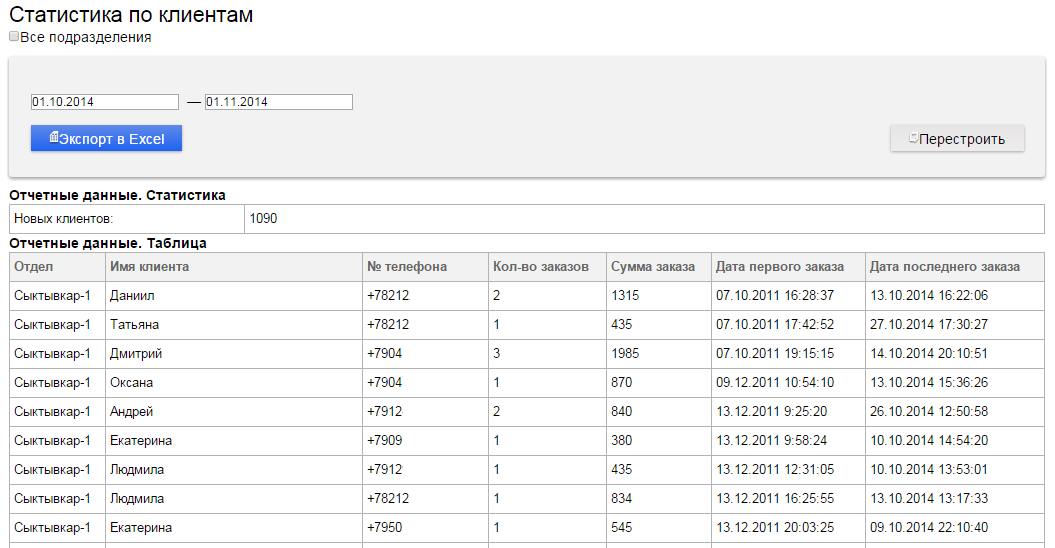Click the order sum 870
This screenshot has width=1055, height=548.
[x=622, y=382]
